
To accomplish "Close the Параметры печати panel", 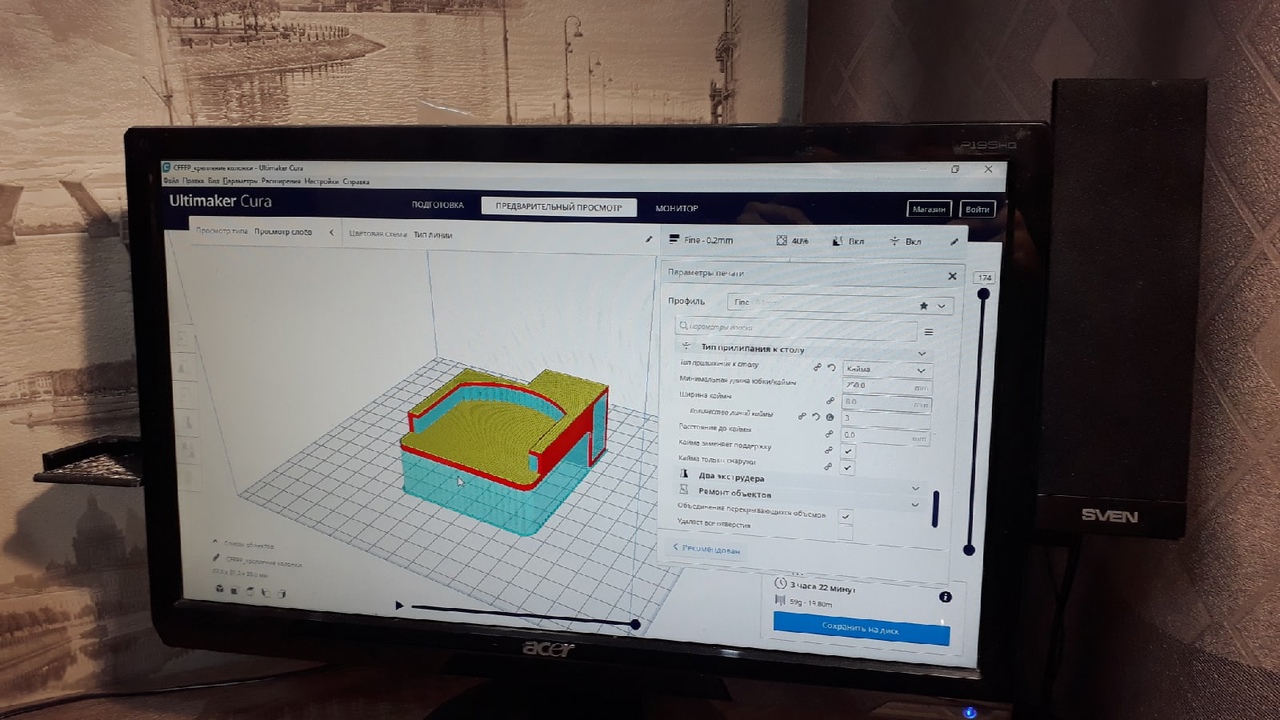I will [952, 276].
